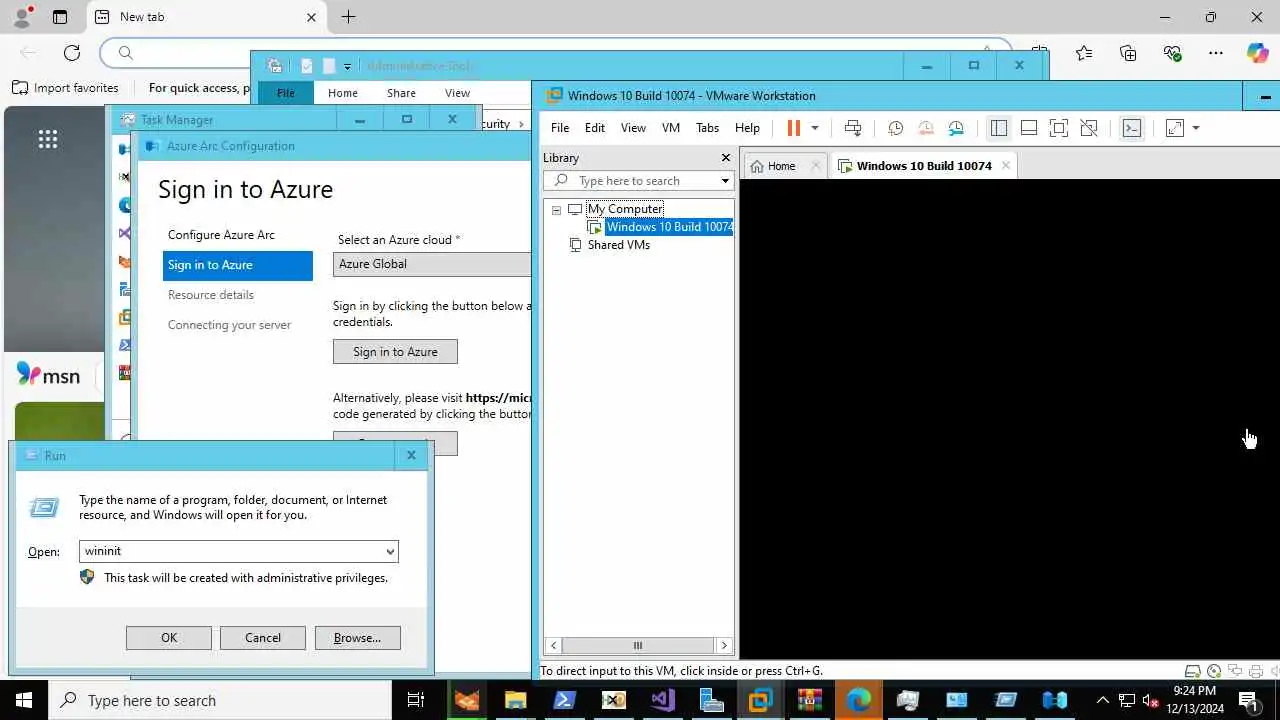Image resolution: width=1280 pixels, height=720 pixels.
Task: Expand the Run dialog Open history dropdown
Action: point(390,551)
